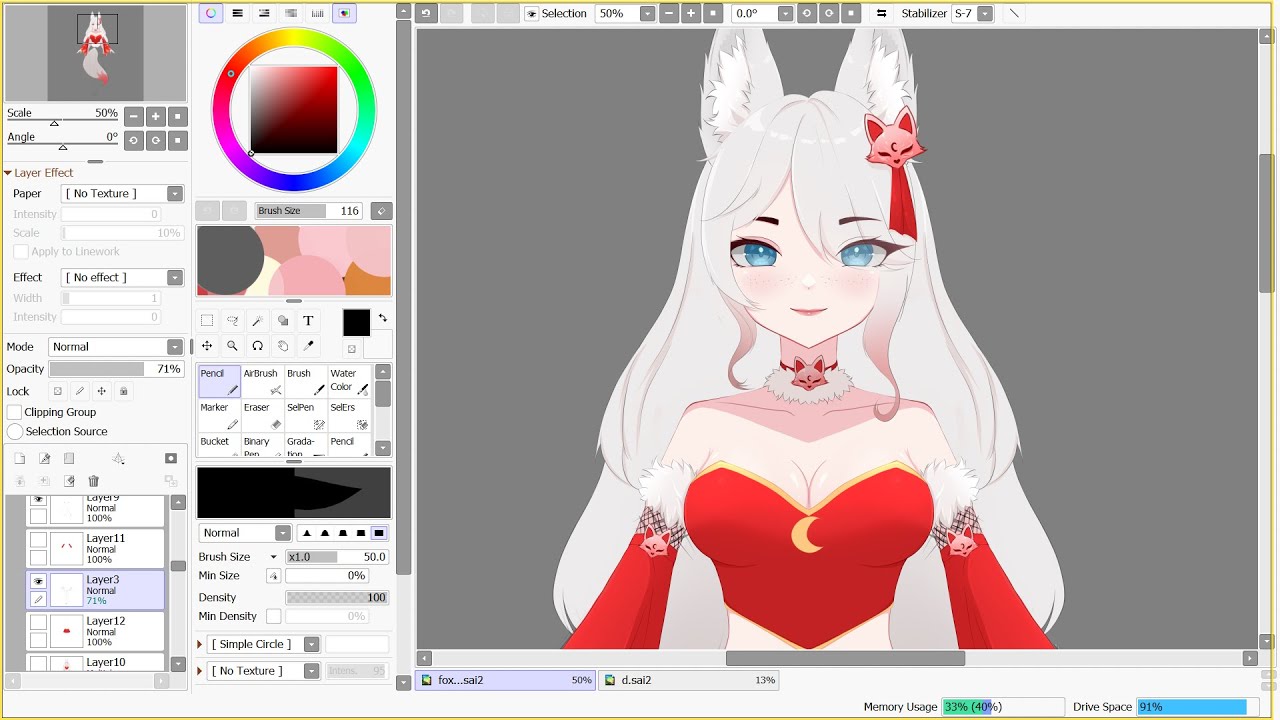Select the move tool

[207, 346]
